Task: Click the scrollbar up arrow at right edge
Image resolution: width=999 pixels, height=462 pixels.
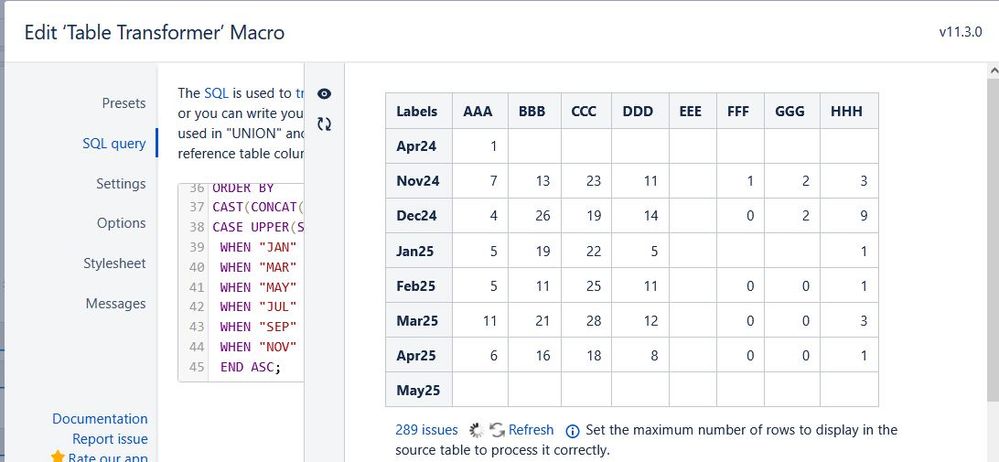Action: 993,70
